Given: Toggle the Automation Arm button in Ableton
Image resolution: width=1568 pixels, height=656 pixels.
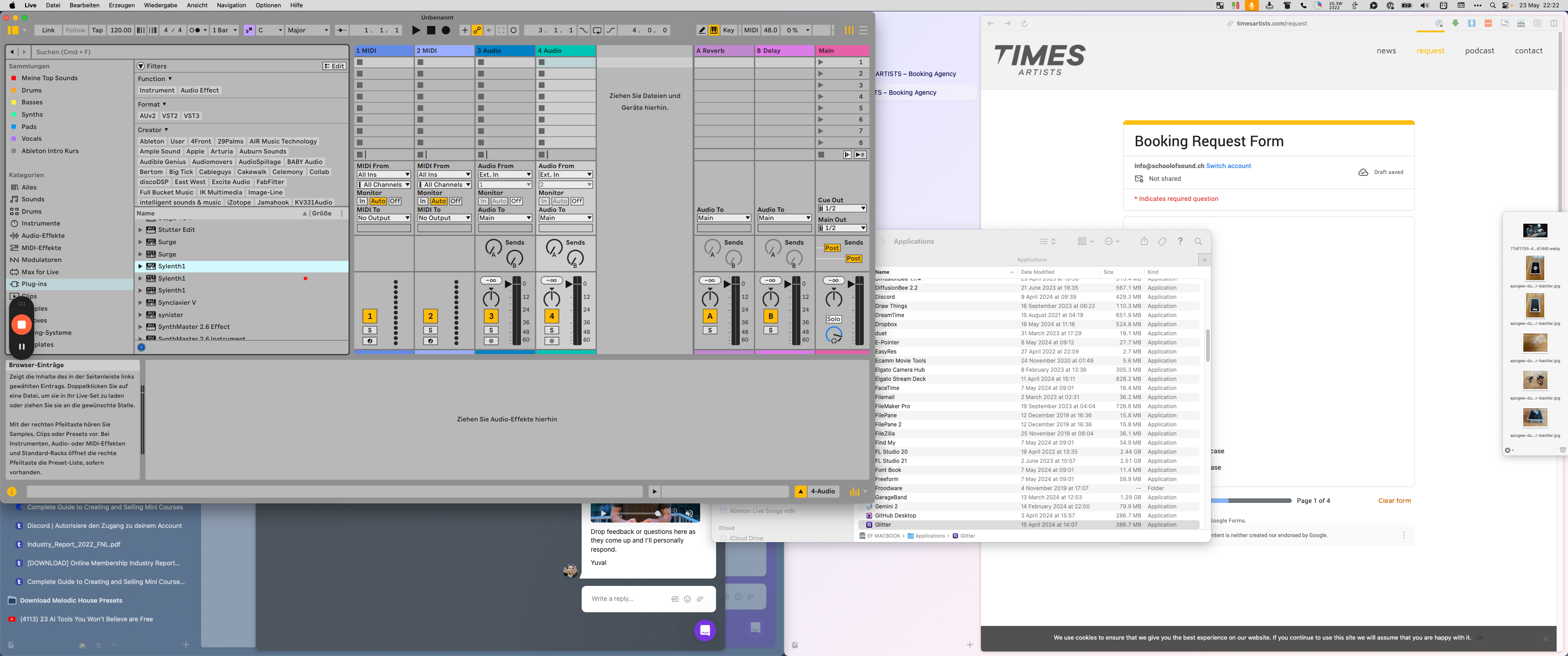Looking at the screenshot, I should click(477, 31).
